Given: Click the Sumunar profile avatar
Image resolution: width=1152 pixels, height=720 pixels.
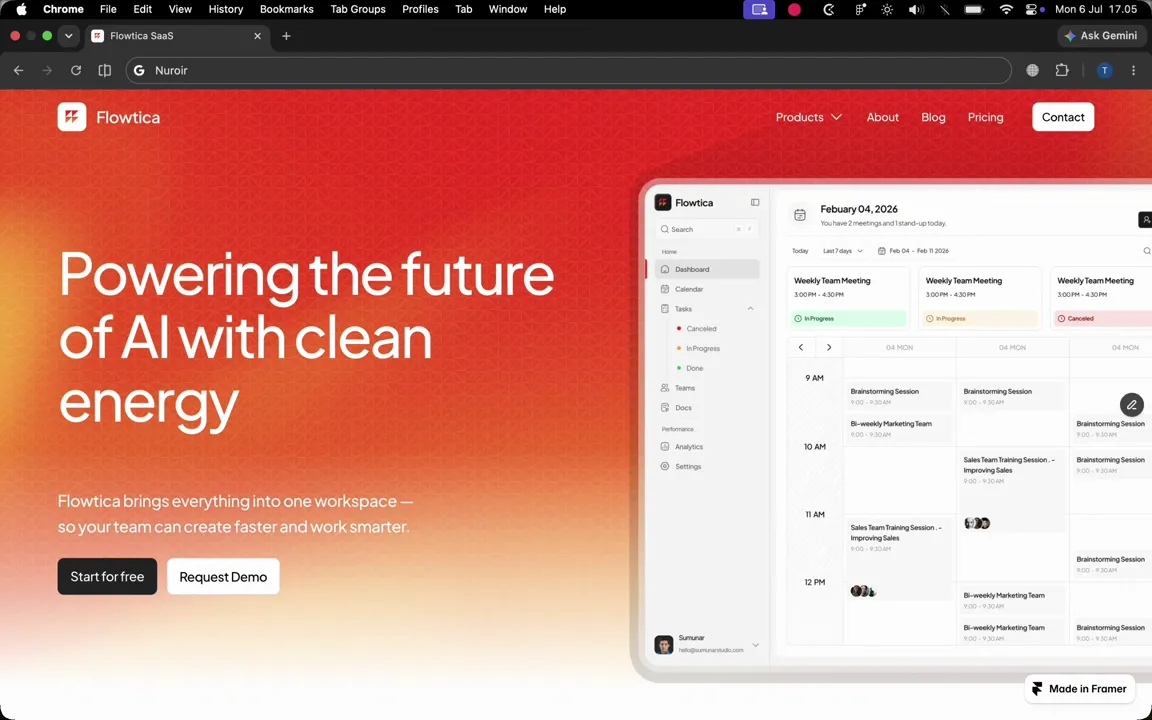Looking at the screenshot, I should click(663, 644).
